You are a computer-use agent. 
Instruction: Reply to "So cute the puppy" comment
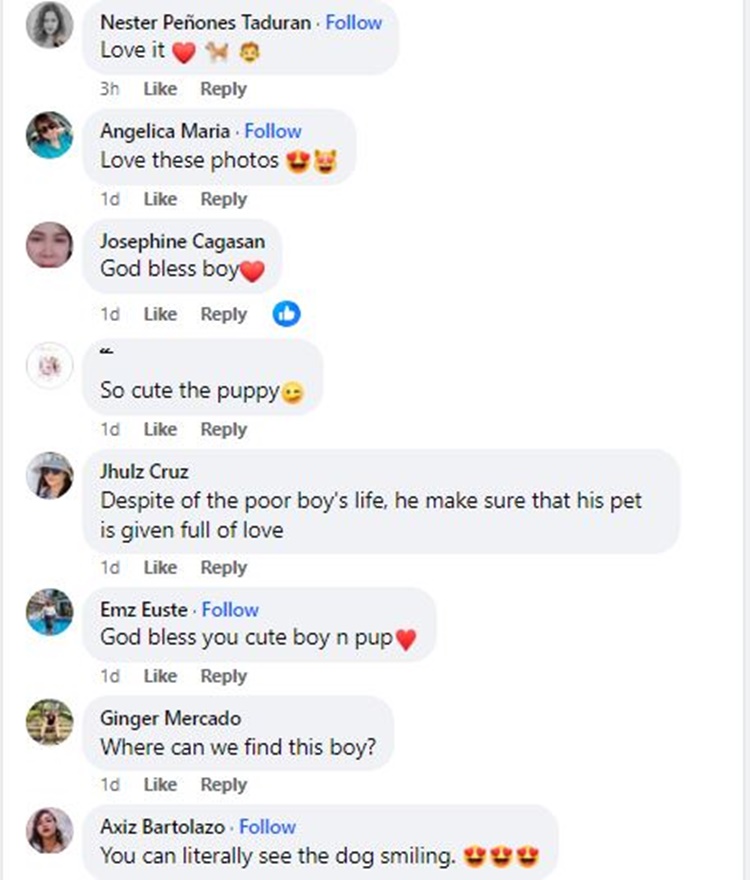click(x=223, y=429)
